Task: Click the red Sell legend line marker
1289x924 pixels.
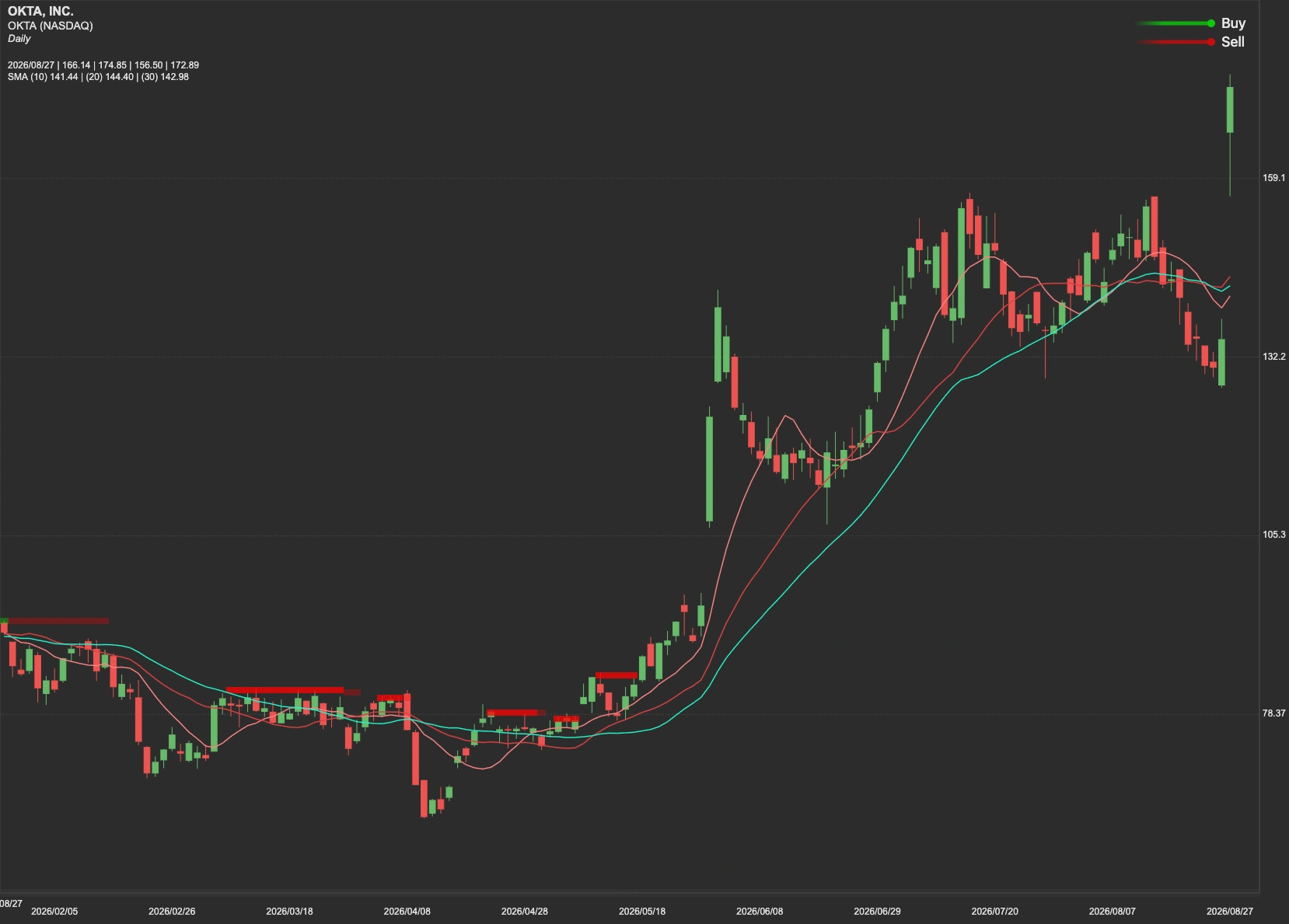Action: [1175, 42]
